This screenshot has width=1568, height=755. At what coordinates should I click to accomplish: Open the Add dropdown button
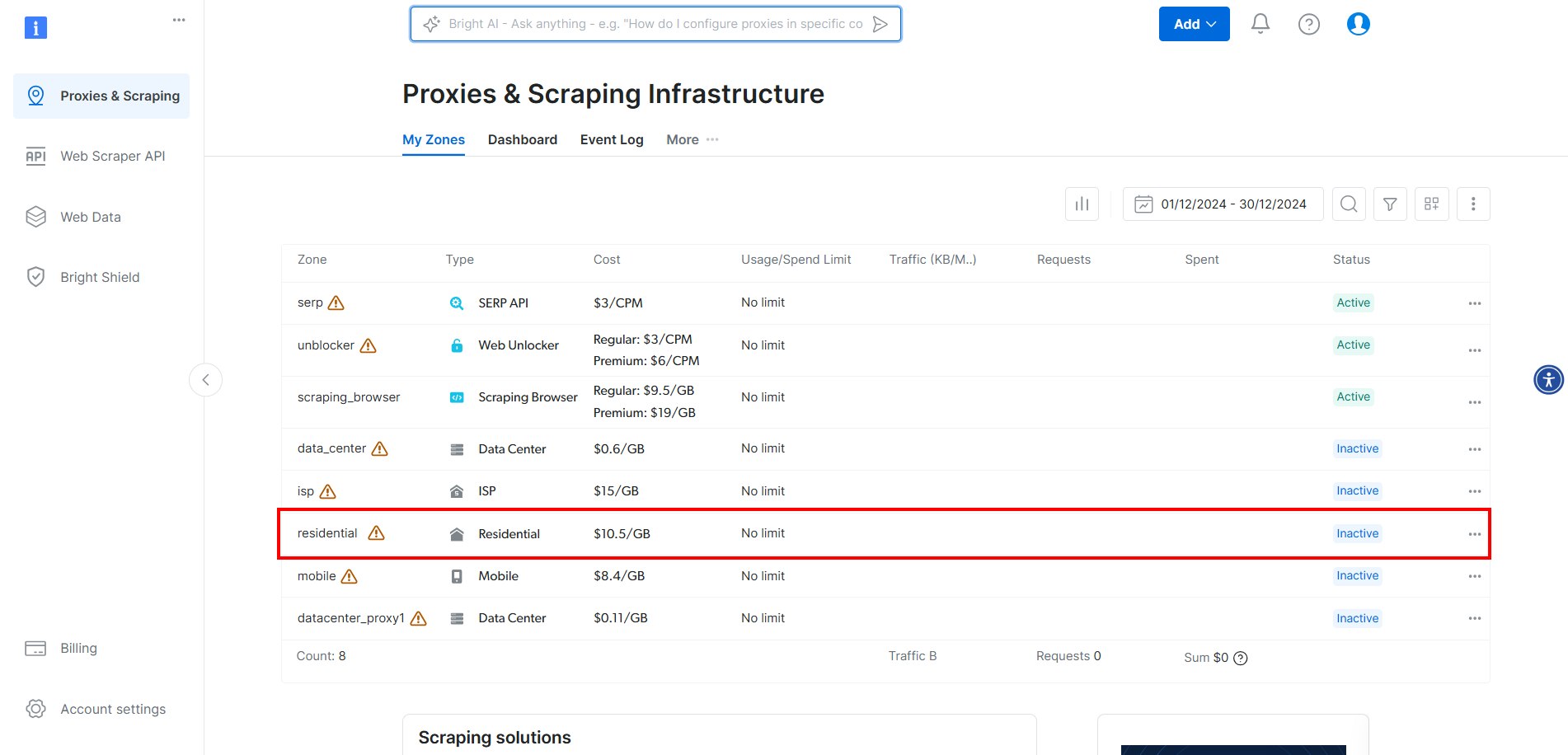tap(1194, 24)
